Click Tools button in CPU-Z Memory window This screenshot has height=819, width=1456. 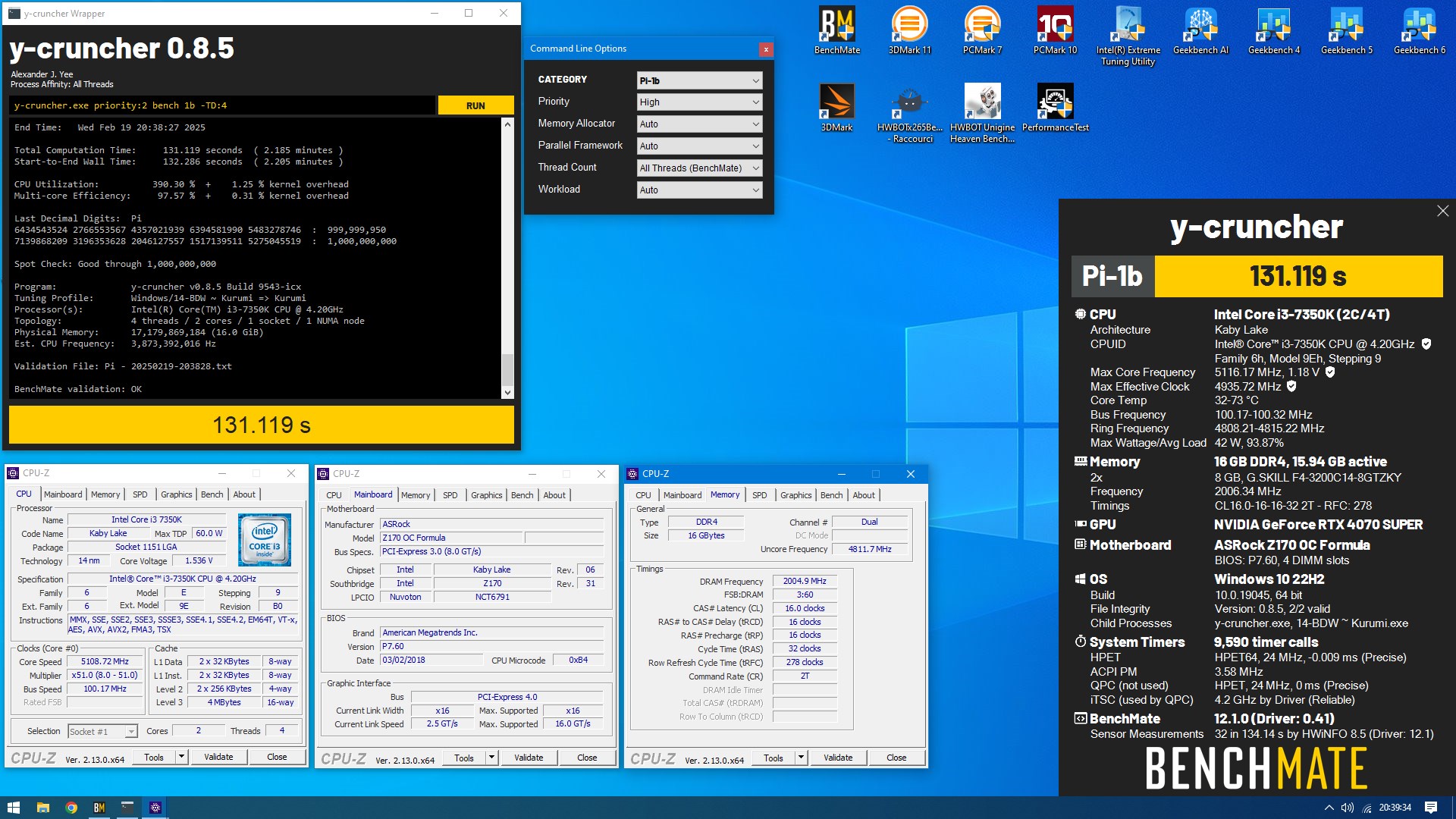pos(773,758)
